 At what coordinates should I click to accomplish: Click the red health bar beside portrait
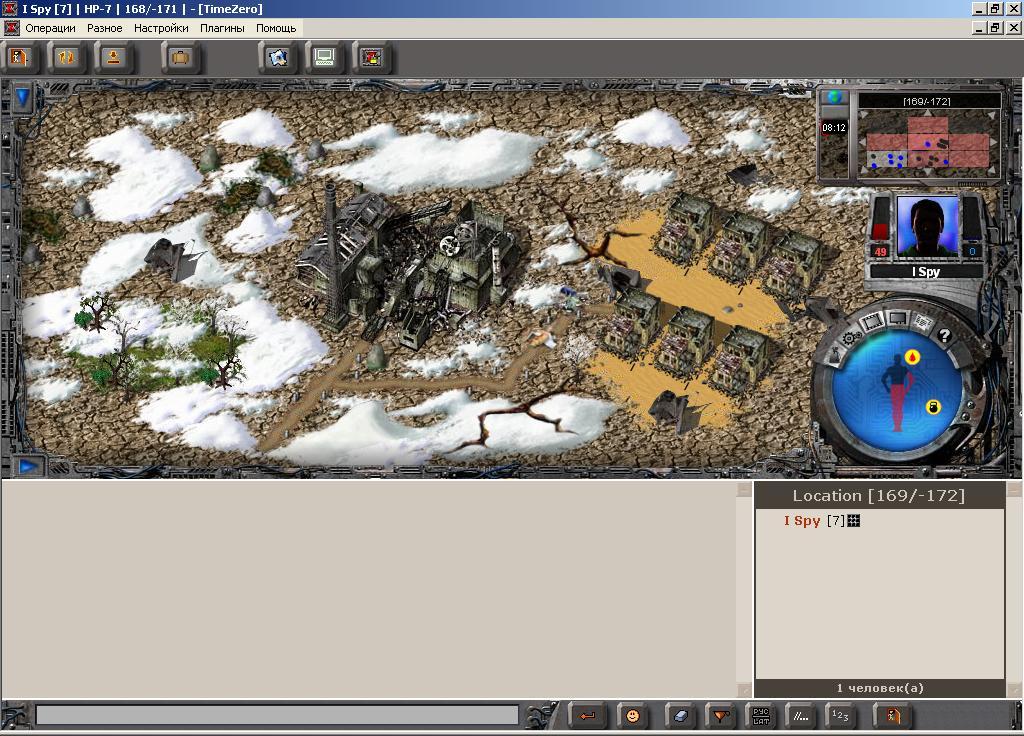pyautogui.click(x=880, y=219)
